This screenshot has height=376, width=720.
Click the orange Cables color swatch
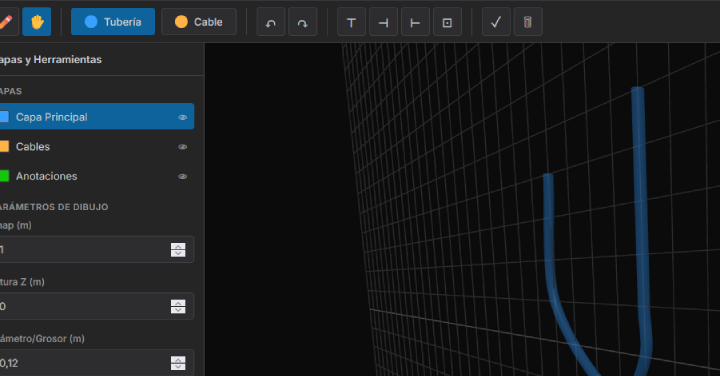pyautogui.click(x=4, y=146)
